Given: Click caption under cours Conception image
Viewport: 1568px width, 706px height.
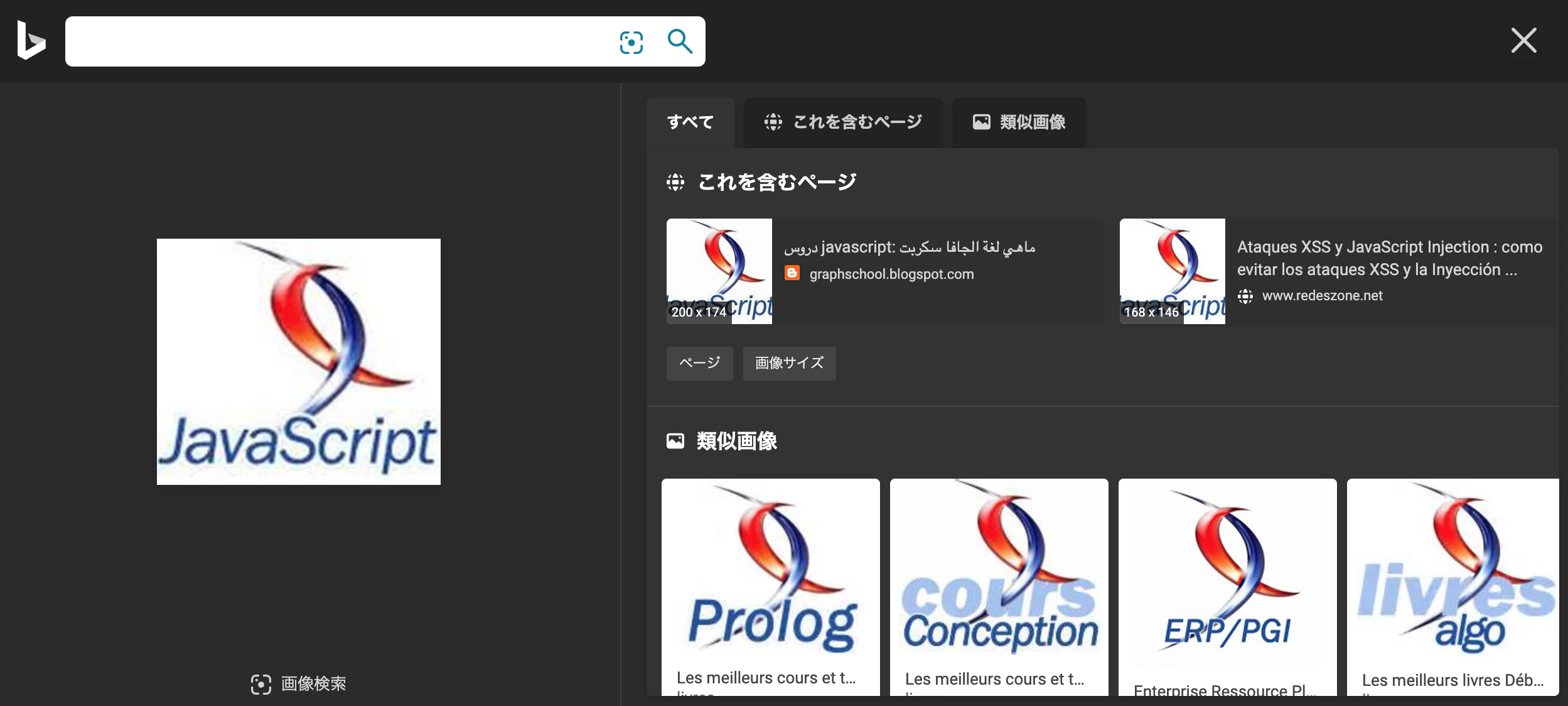Looking at the screenshot, I should pyautogui.click(x=994, y=680).
